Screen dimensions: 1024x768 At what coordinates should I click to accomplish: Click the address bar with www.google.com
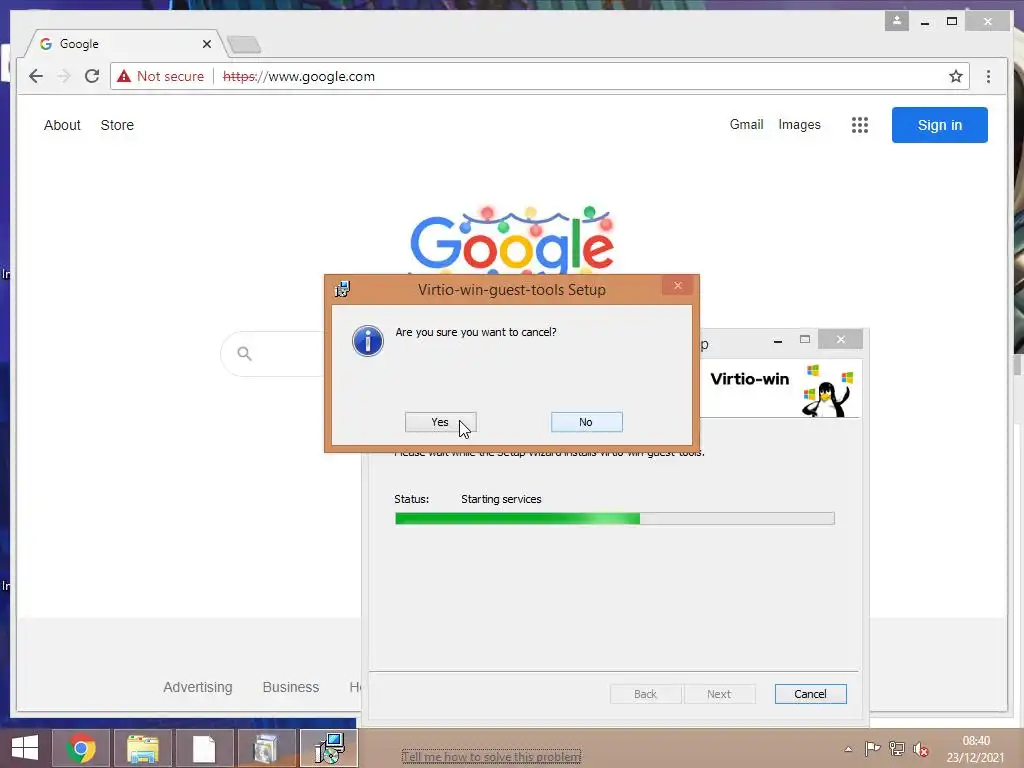(539, 76)
